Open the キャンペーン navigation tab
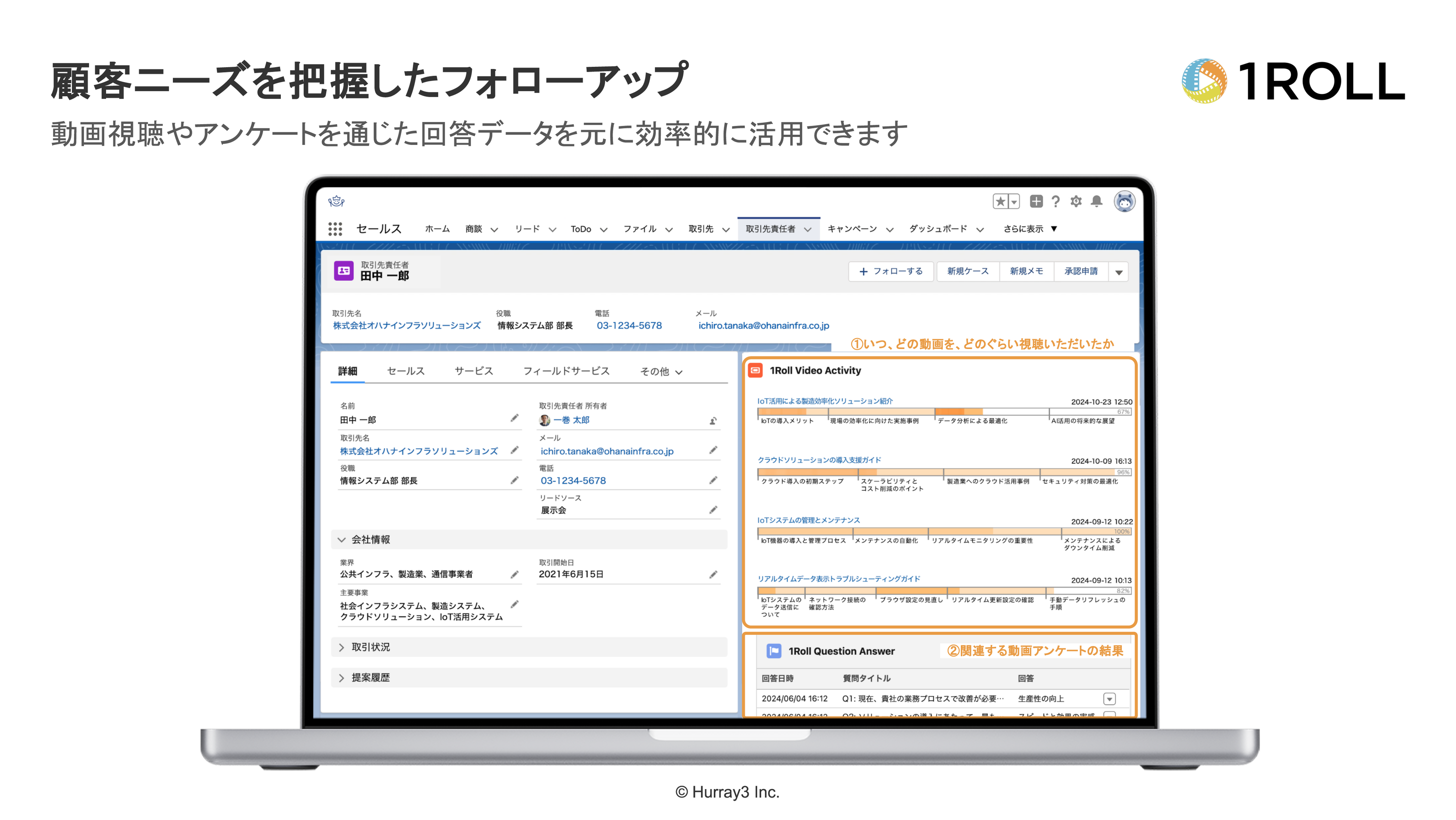 [852, 229]
